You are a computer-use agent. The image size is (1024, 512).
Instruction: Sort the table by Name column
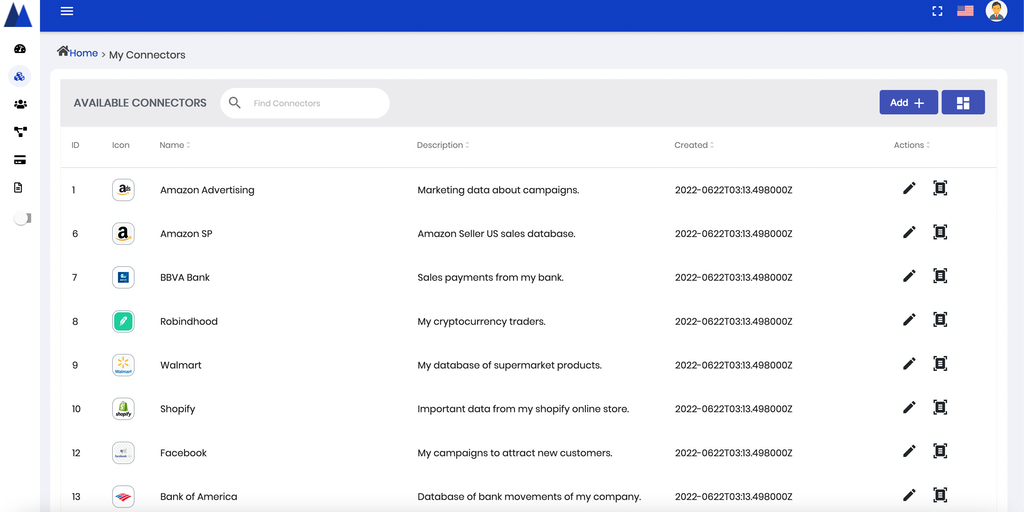coord(174,145)
